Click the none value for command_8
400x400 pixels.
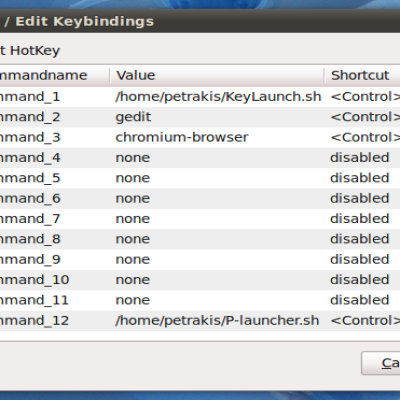[133, 239]
